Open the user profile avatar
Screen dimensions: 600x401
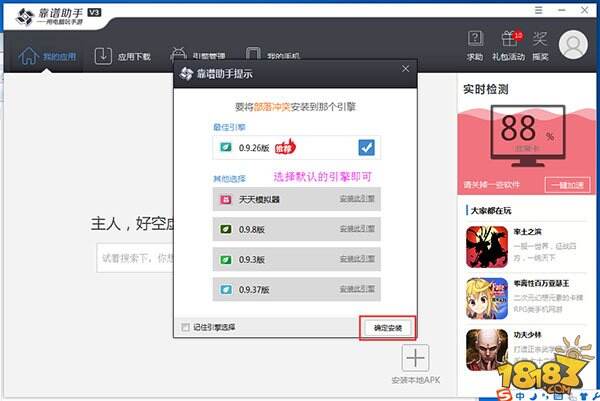tap(573, 45)
